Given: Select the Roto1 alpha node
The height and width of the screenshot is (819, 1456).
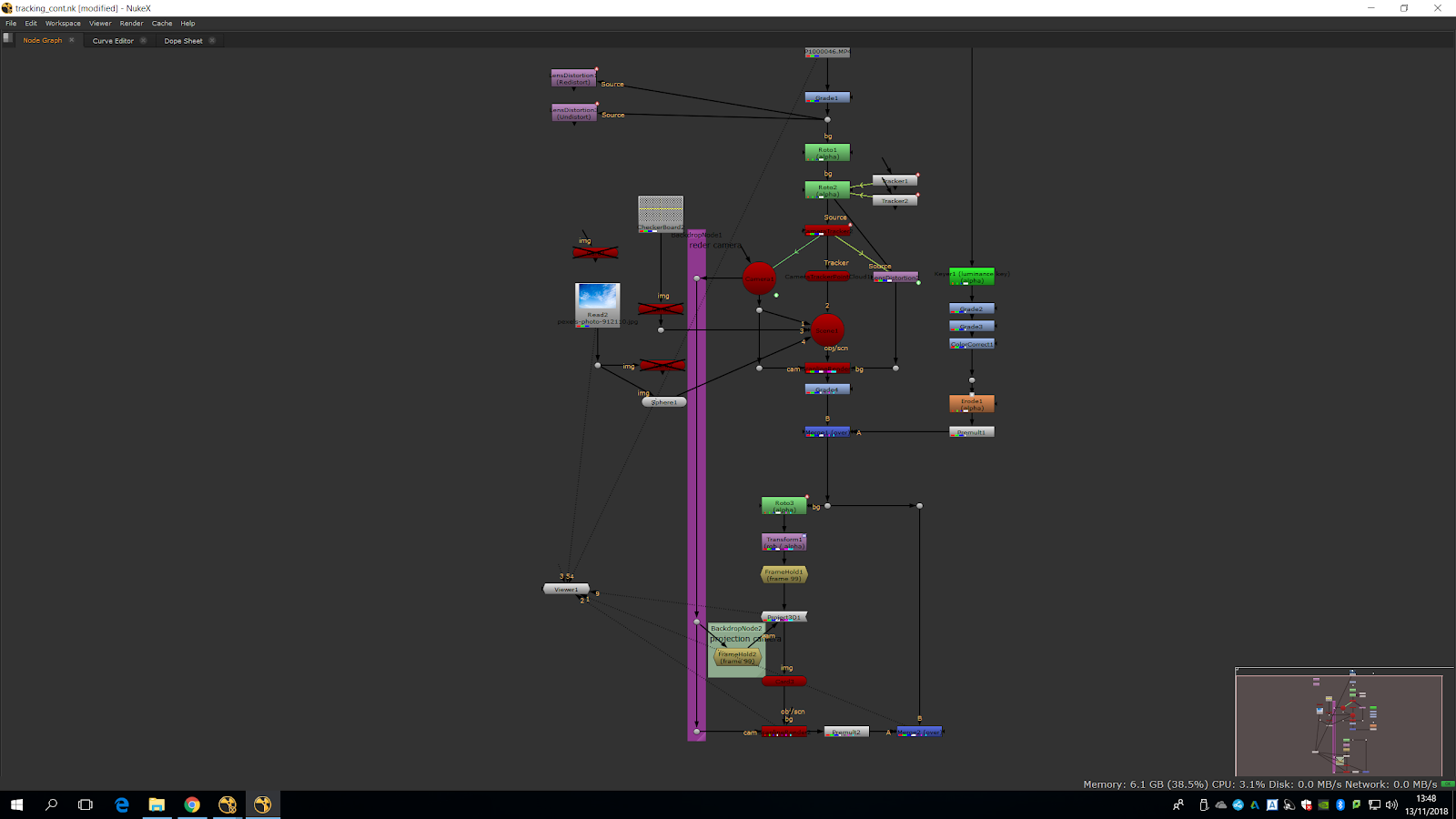Looking at the screenshot, I should (x=827, y=153).
